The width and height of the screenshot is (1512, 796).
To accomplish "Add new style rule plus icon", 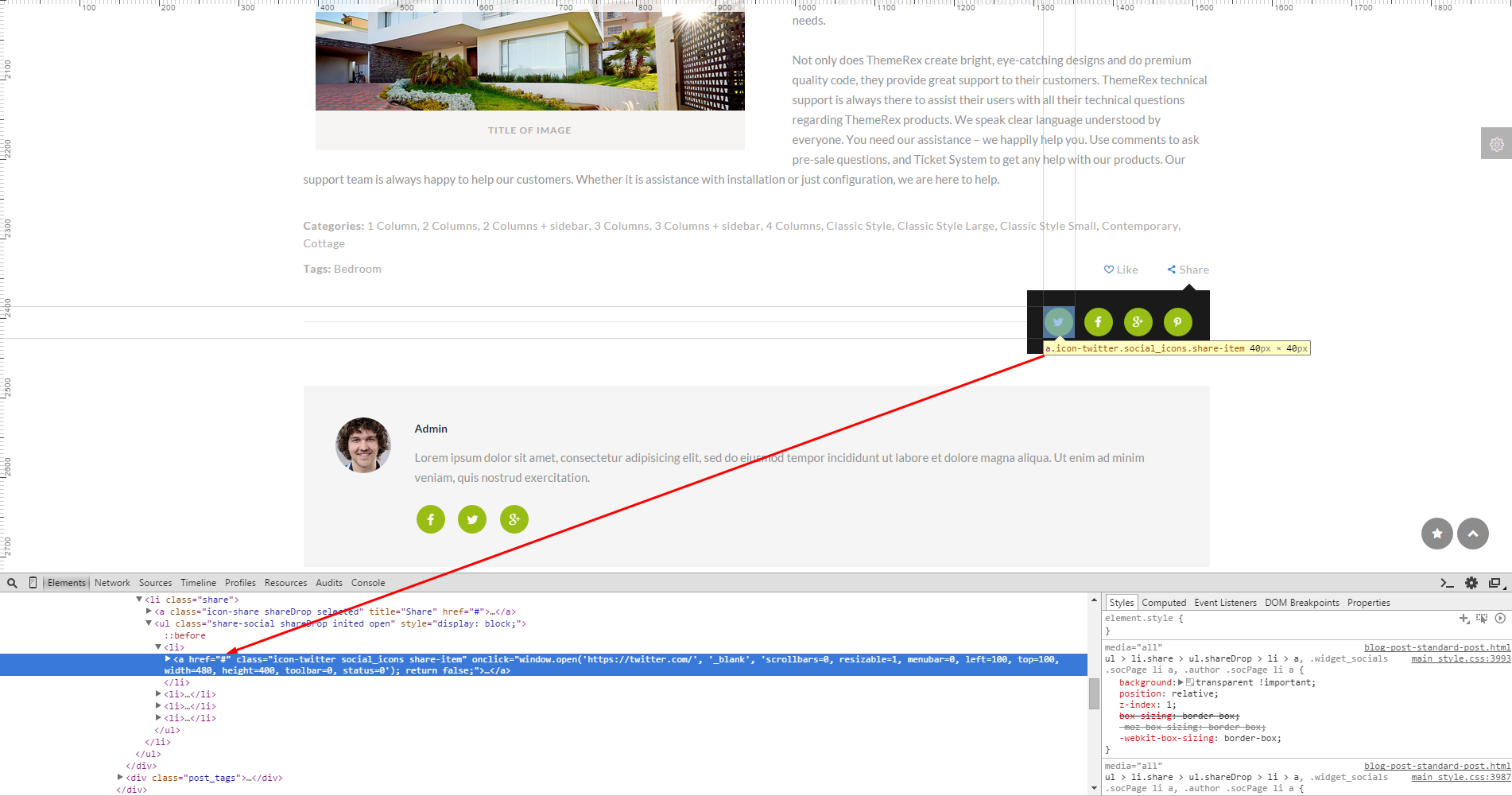I will [x=1464, y=618].
